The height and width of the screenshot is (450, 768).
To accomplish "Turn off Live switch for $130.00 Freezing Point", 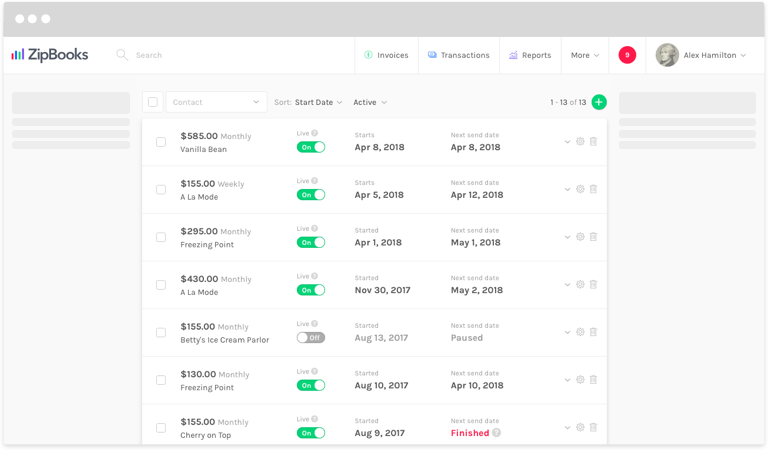I will (x=311, y=385).
